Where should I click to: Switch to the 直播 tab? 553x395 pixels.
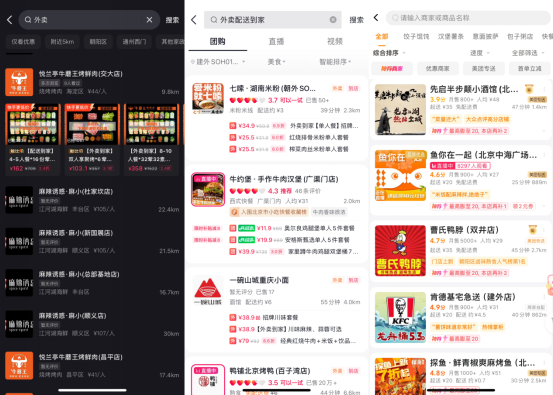click(x=276, y=42)
